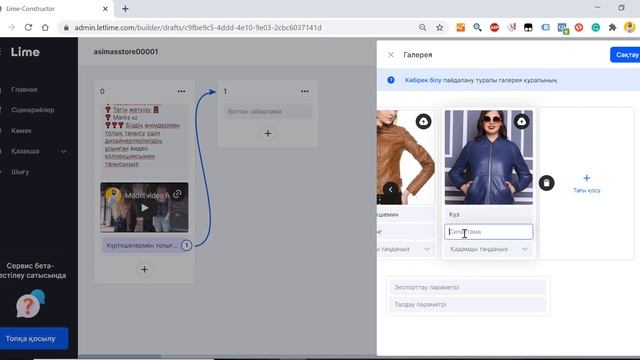Click the orange extension icon in toolbar
This screenshot has height=360, width=640.
(460, 27)
